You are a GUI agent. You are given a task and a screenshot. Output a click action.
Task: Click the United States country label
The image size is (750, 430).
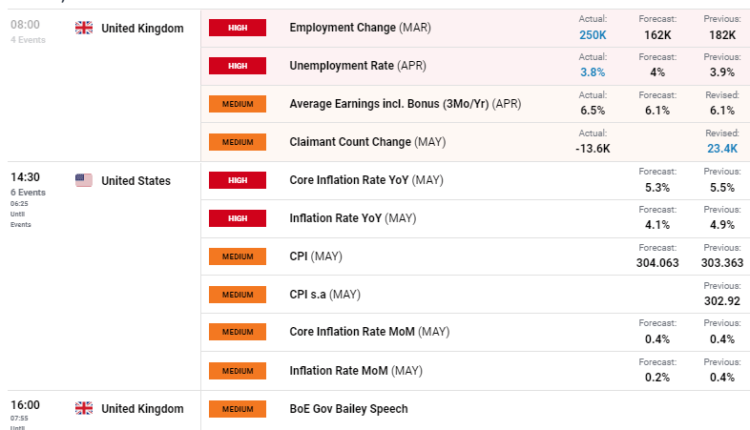pyautogui.click(x=136, y=181)
